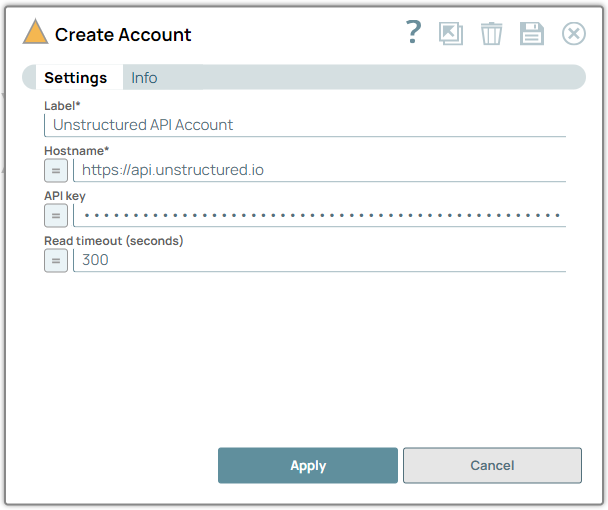This screenshot has width=608, height=510.
Task: Toggle expression button for Hostname
Action: click(x=56, y=170)
